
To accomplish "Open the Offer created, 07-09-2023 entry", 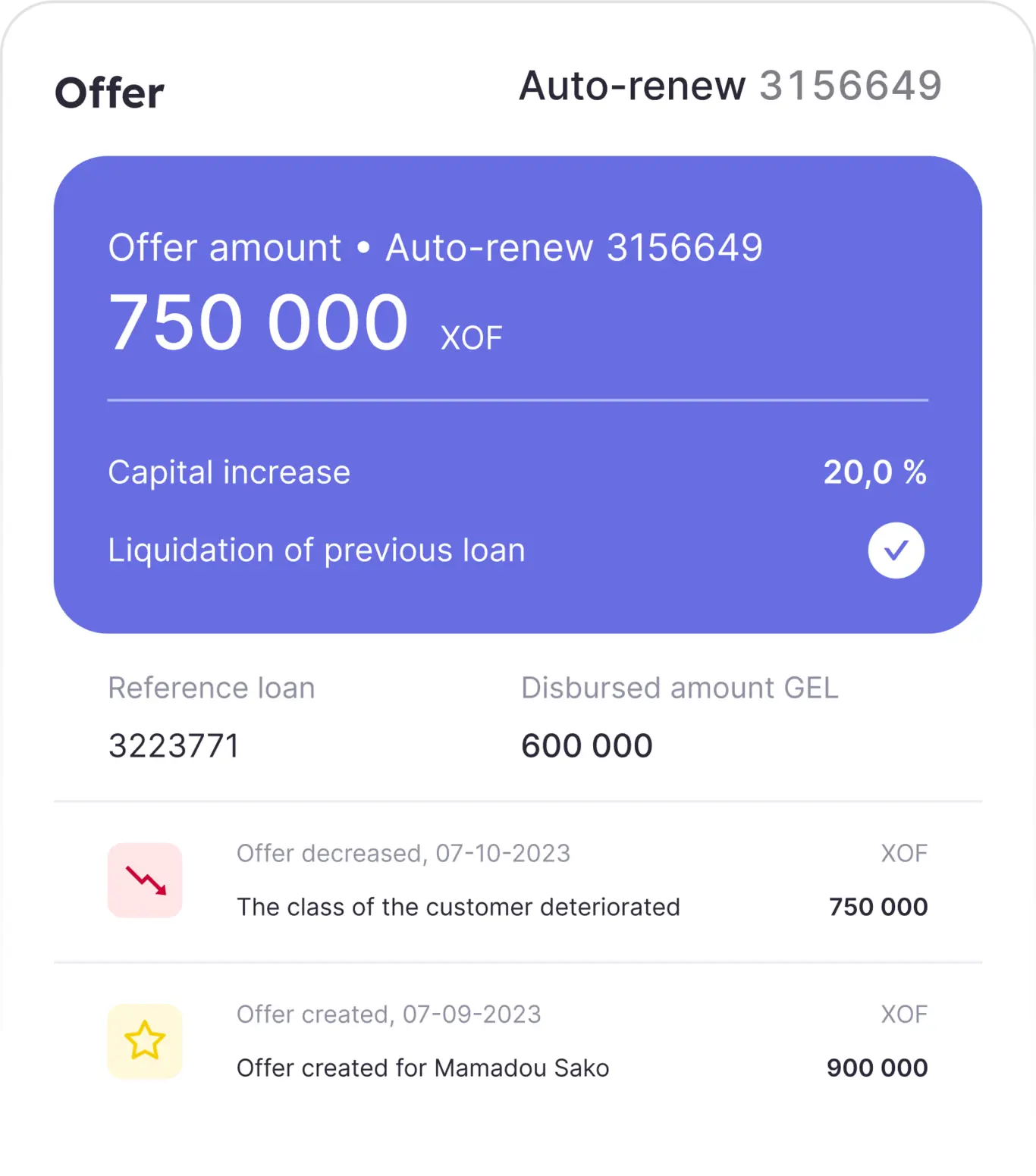I will tap(518, 1042).
